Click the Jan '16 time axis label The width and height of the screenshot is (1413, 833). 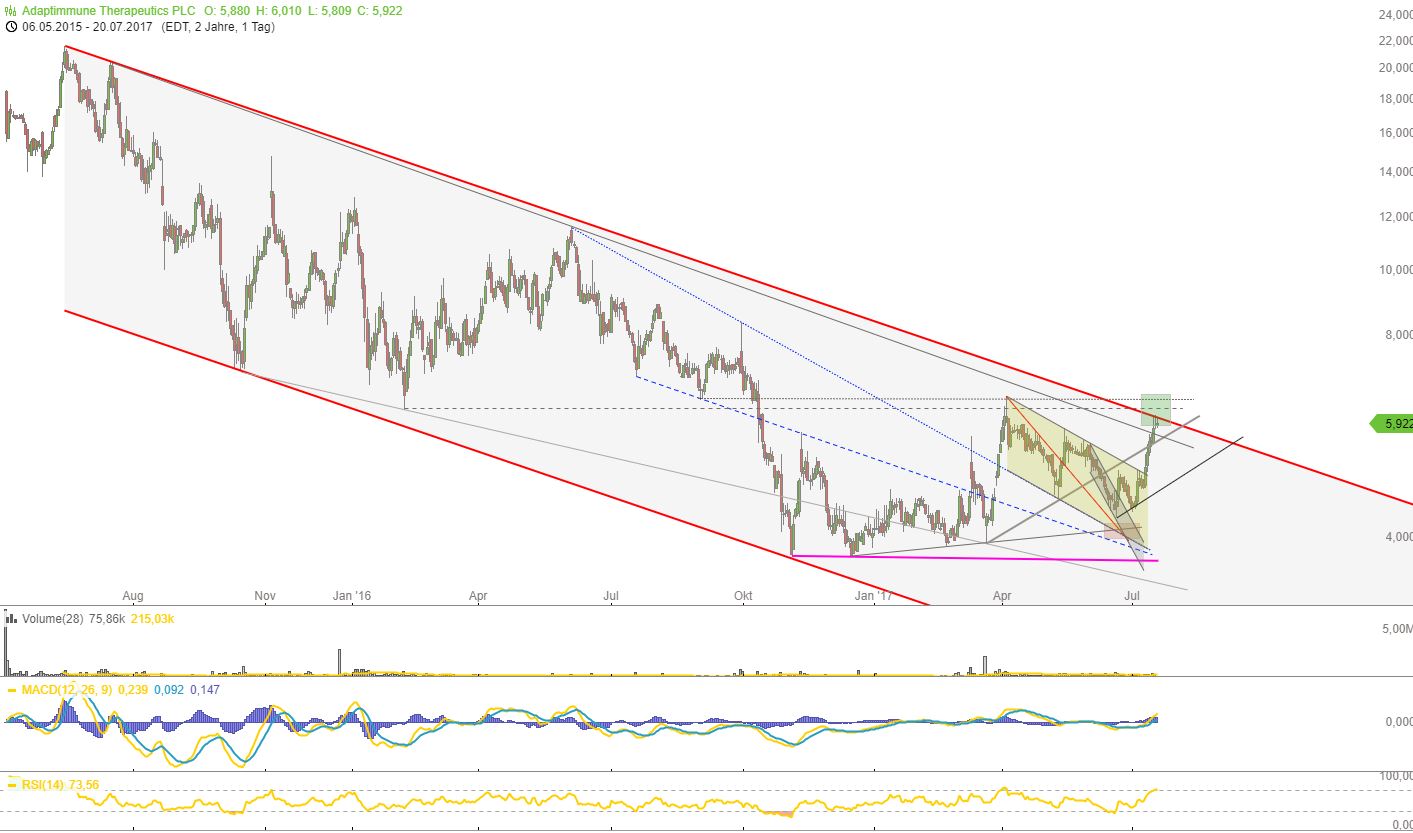coord(352,596)
